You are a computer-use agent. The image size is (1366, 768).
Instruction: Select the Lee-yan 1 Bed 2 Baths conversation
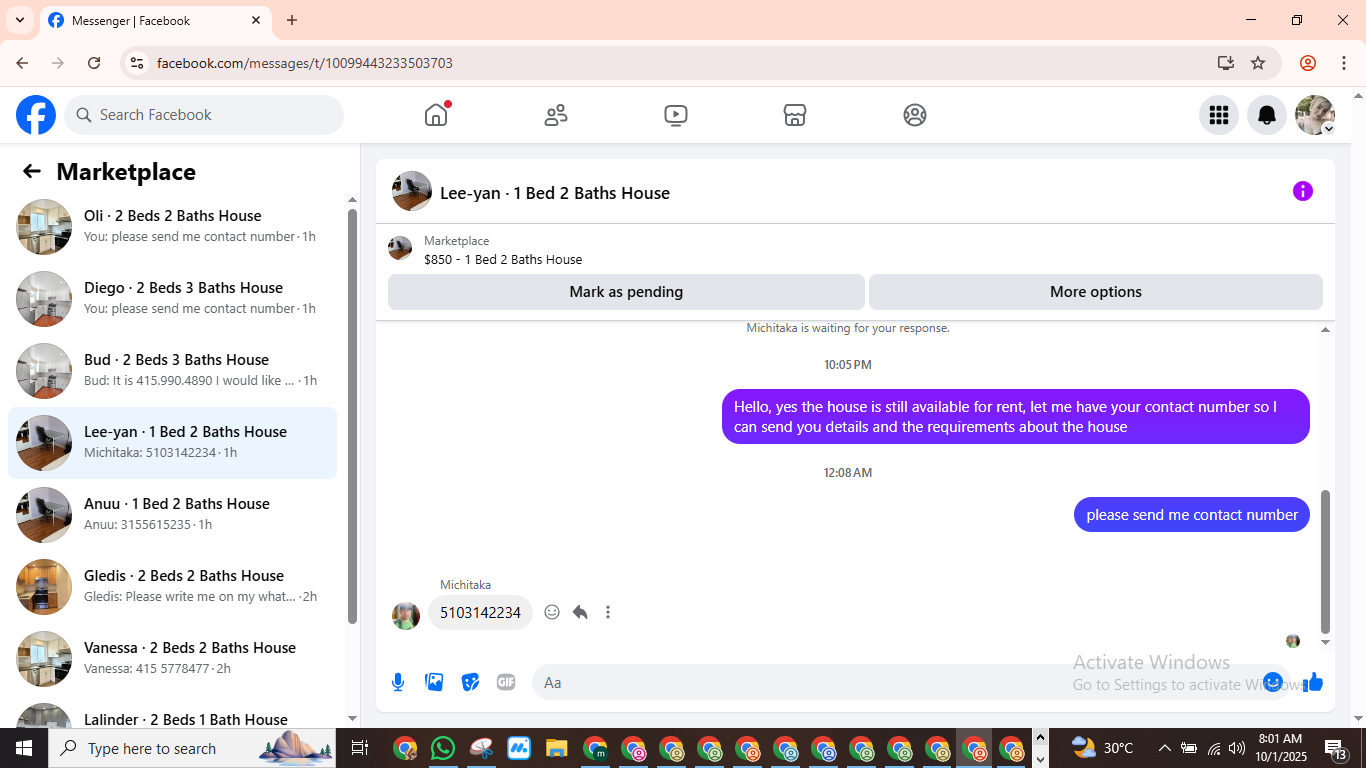tap(172, 443)
